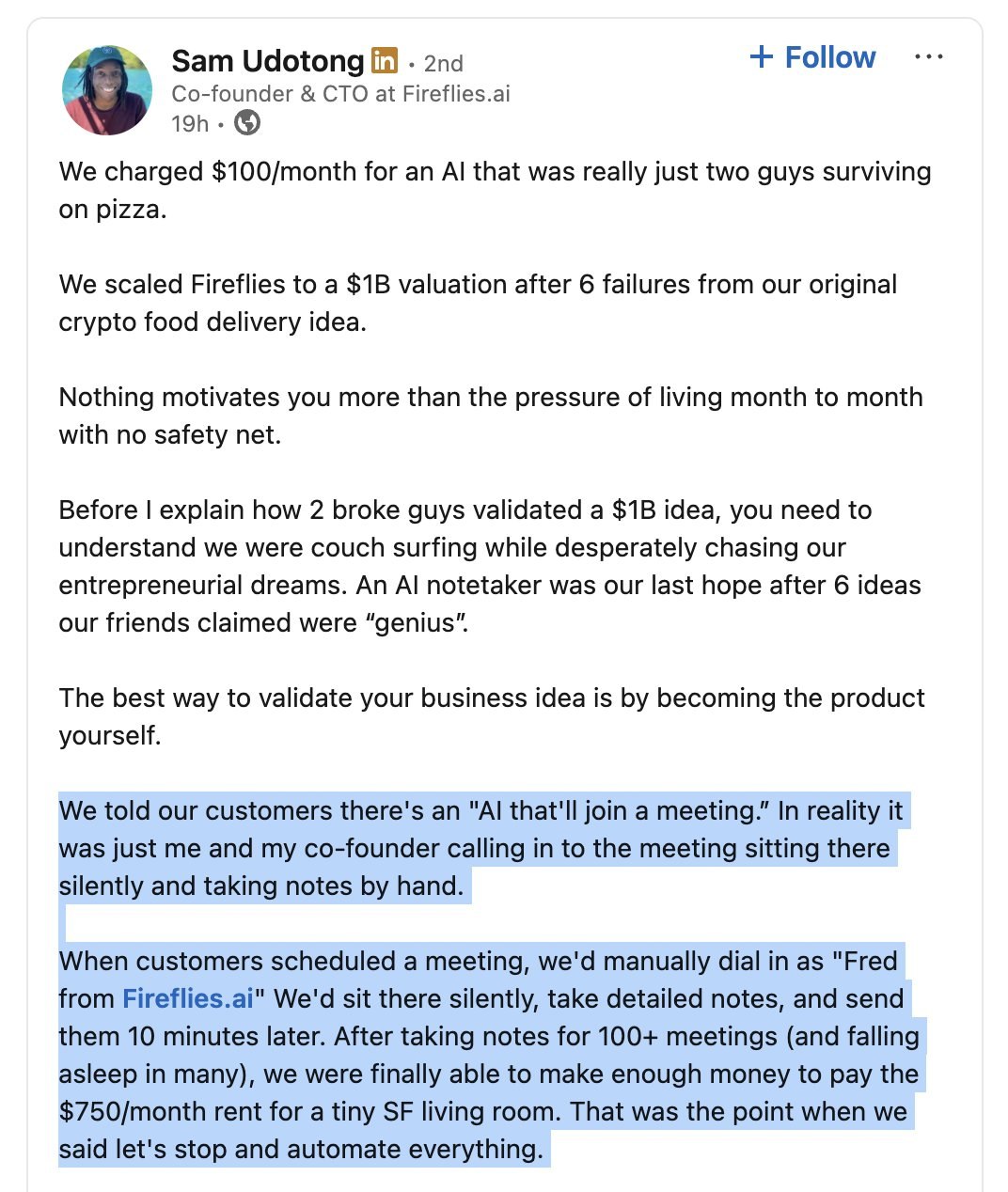1008x1192 pixels.
Task: Click the globe post-visibility icon
Action: 246,122
